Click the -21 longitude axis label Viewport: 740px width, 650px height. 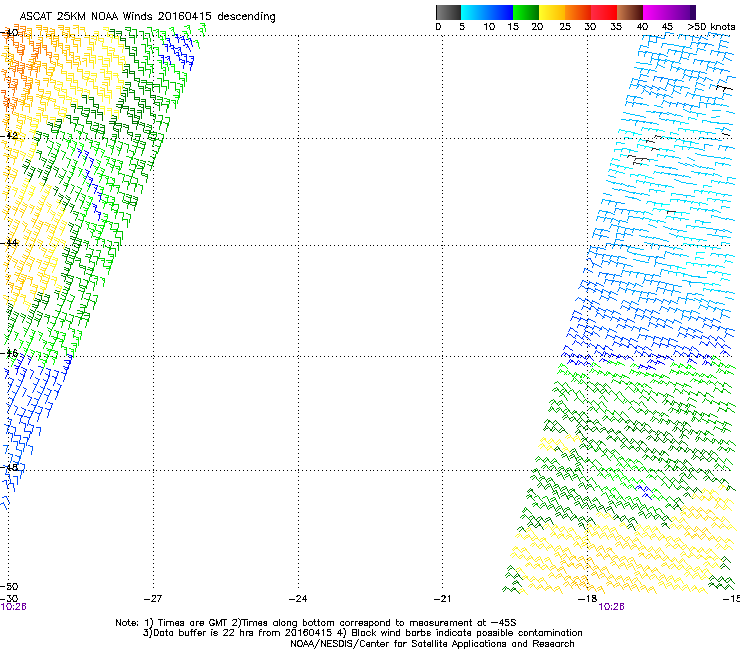pos(442,599)
